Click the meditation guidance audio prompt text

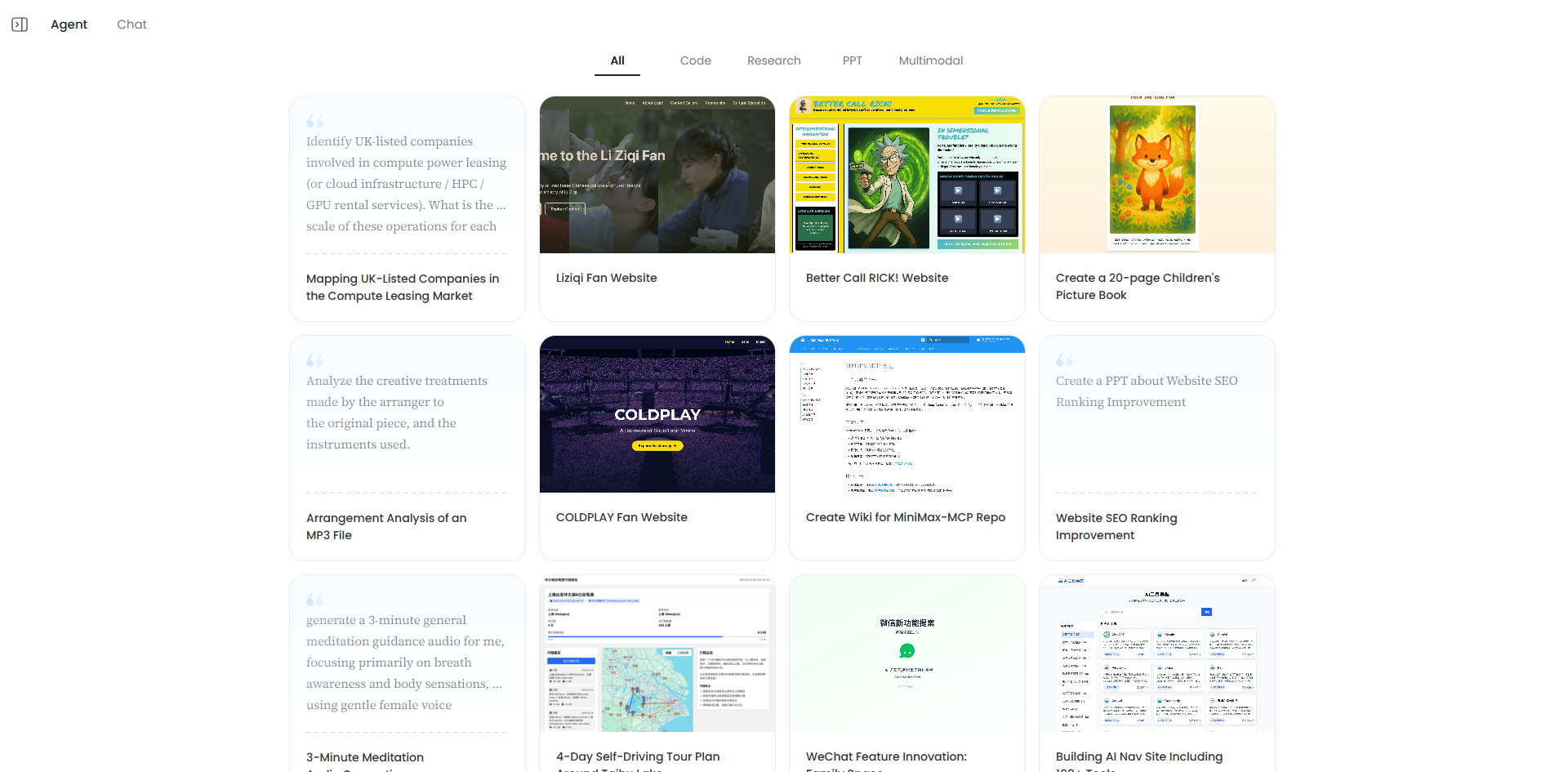pyautogui.click(x=405, y=663)
